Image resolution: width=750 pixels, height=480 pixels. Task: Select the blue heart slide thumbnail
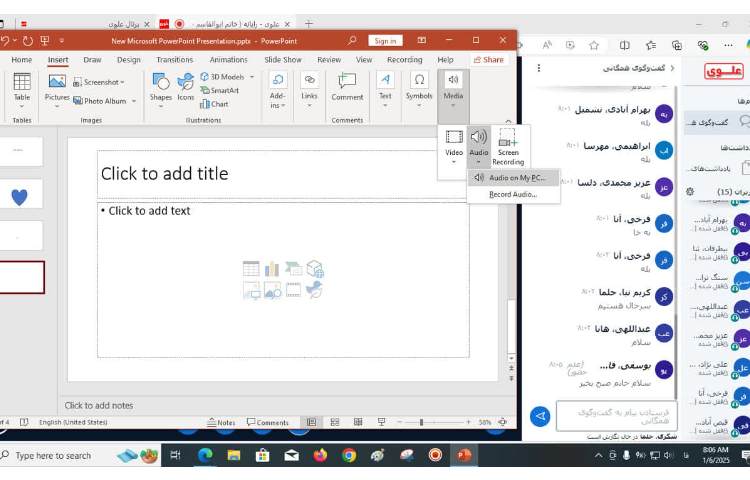(20, 196)
